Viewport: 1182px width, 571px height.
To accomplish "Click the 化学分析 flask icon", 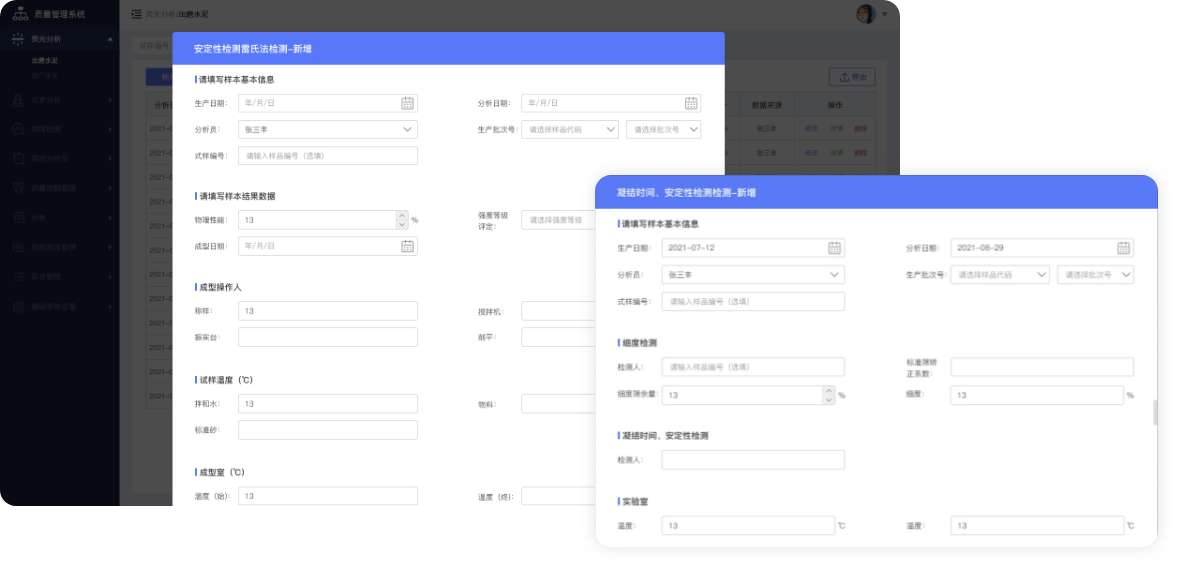I will 18,100.
